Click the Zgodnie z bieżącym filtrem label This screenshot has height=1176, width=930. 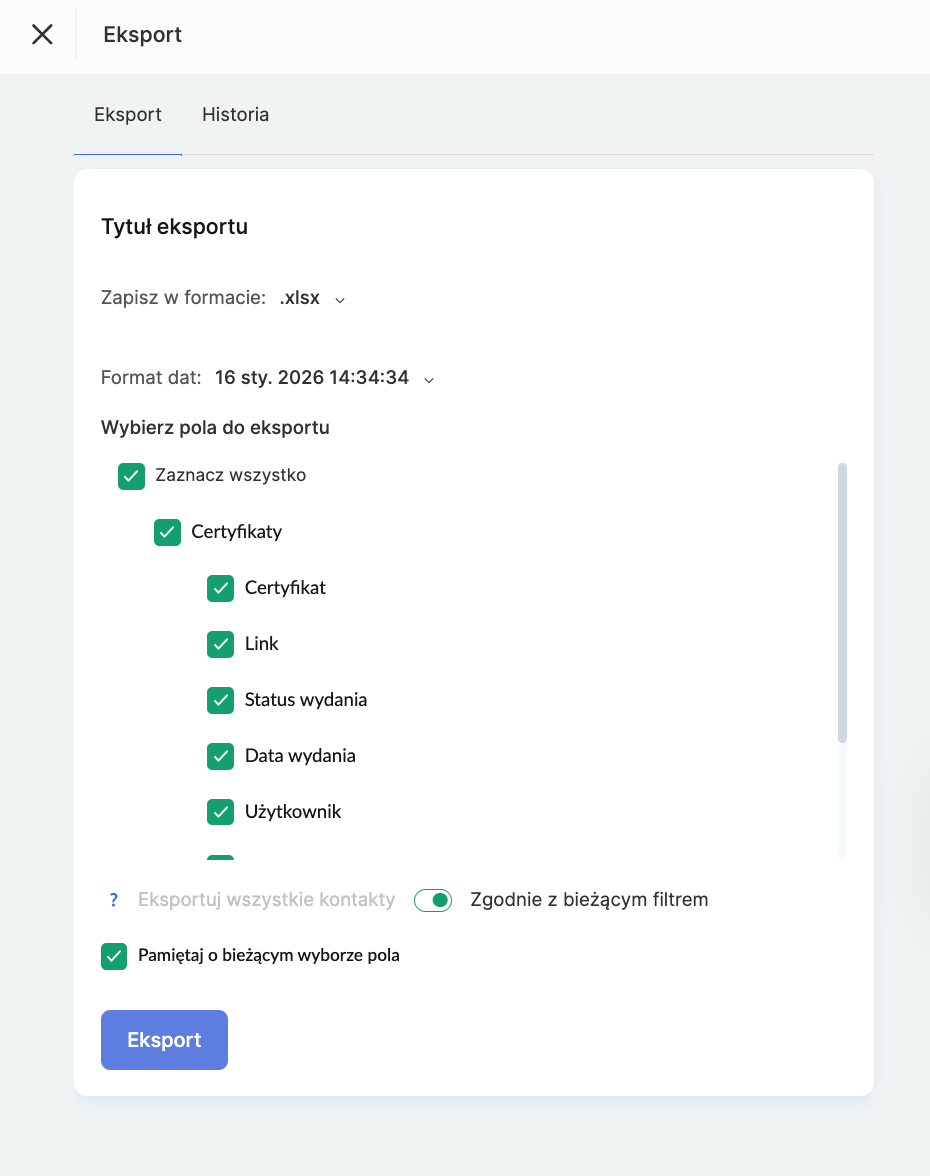pos(589,900)
